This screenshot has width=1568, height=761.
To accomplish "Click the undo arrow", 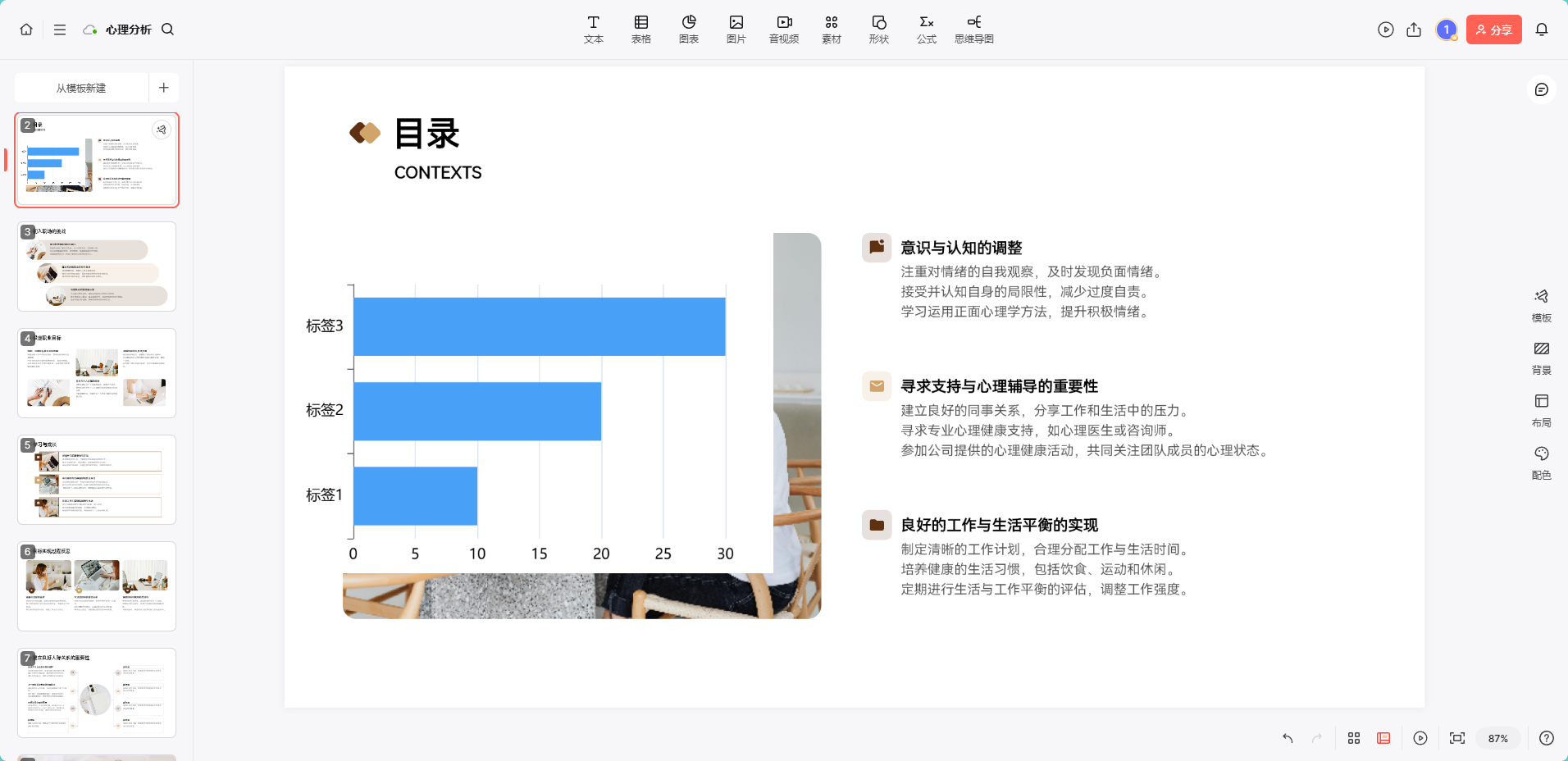I will tap(1288, 738).
